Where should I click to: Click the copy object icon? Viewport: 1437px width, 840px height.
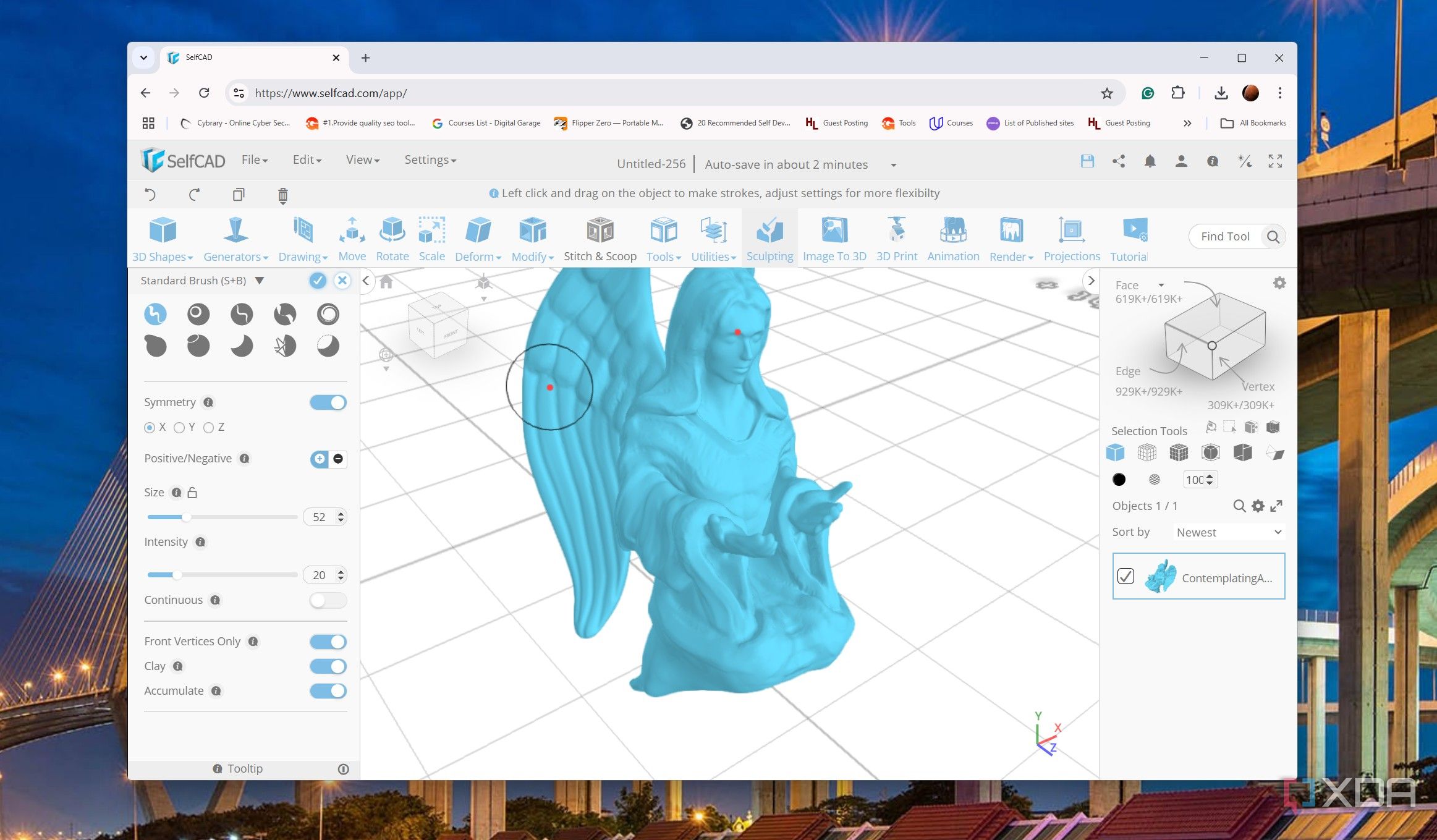click(239, 195)
